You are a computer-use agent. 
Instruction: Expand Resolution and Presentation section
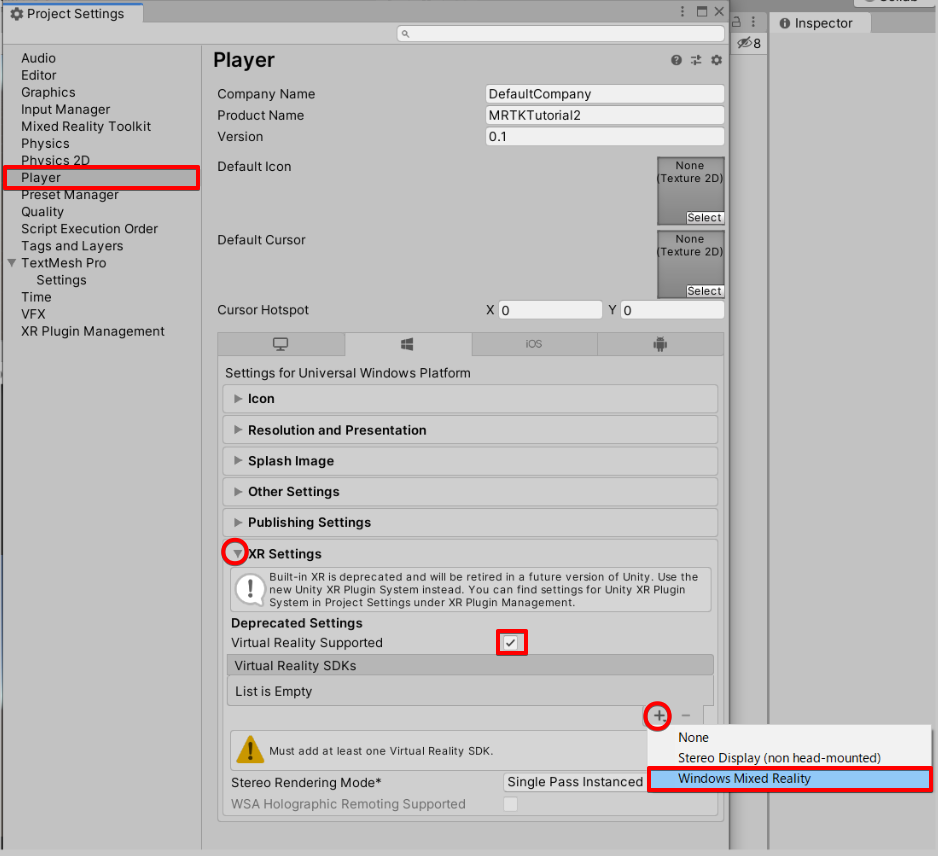(470, 429)
